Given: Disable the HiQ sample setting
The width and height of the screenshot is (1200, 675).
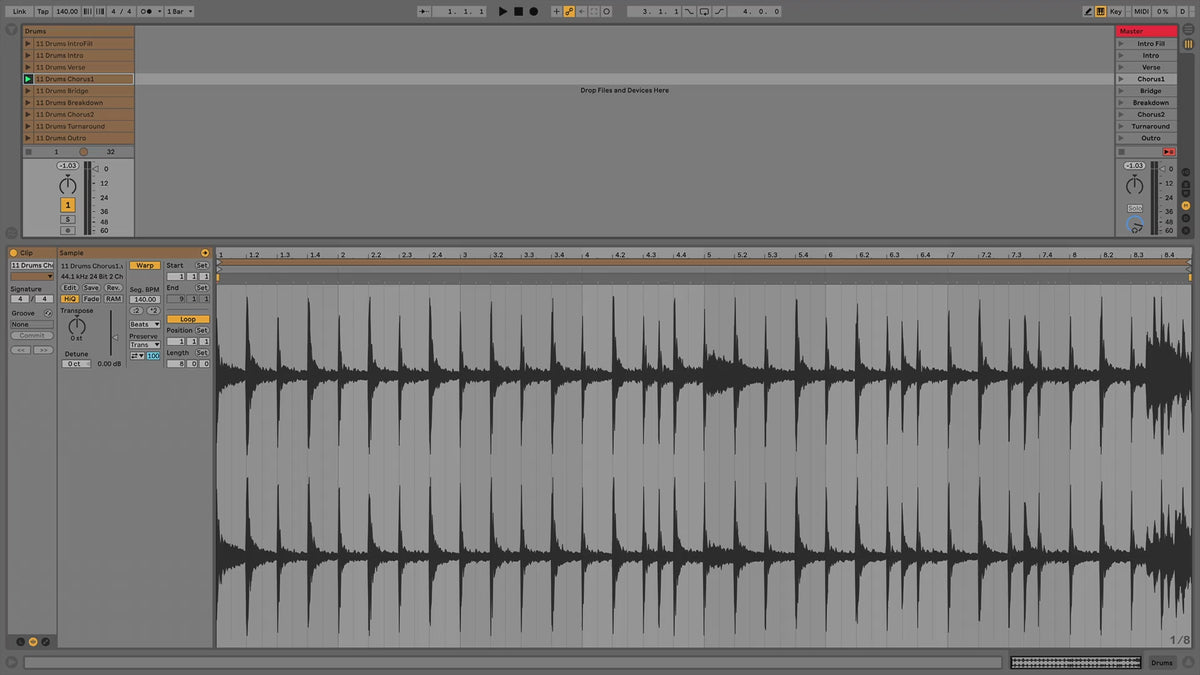Looking at the screenshot, I should (x=69, y=299).
